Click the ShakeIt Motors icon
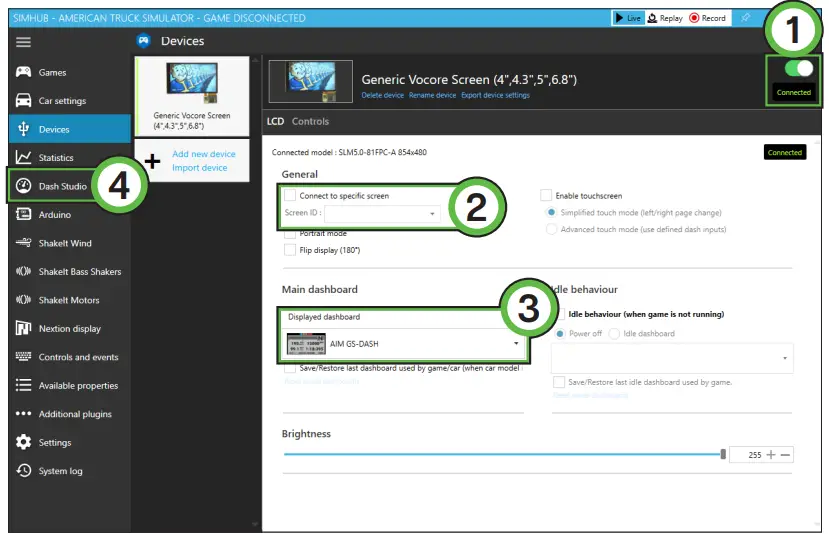Screen dimensions: 829x534 tap(23, 300)
